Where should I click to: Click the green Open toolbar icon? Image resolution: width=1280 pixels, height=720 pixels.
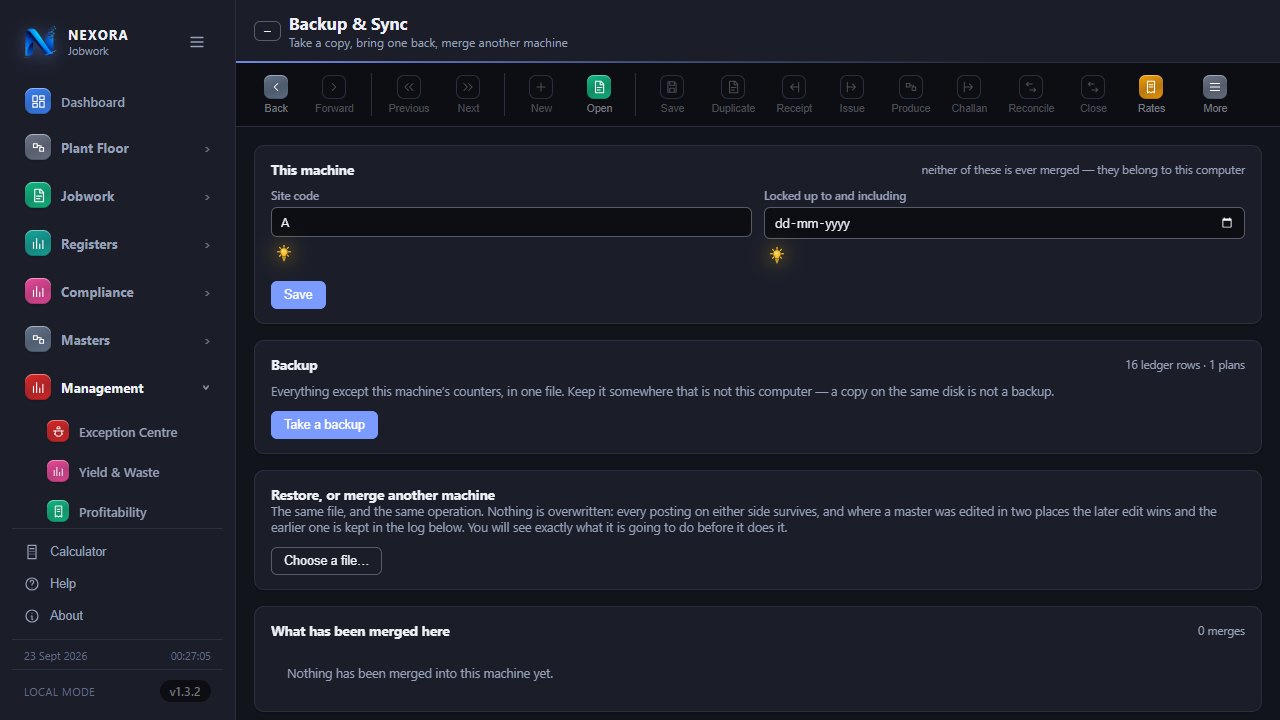(599, 87)
